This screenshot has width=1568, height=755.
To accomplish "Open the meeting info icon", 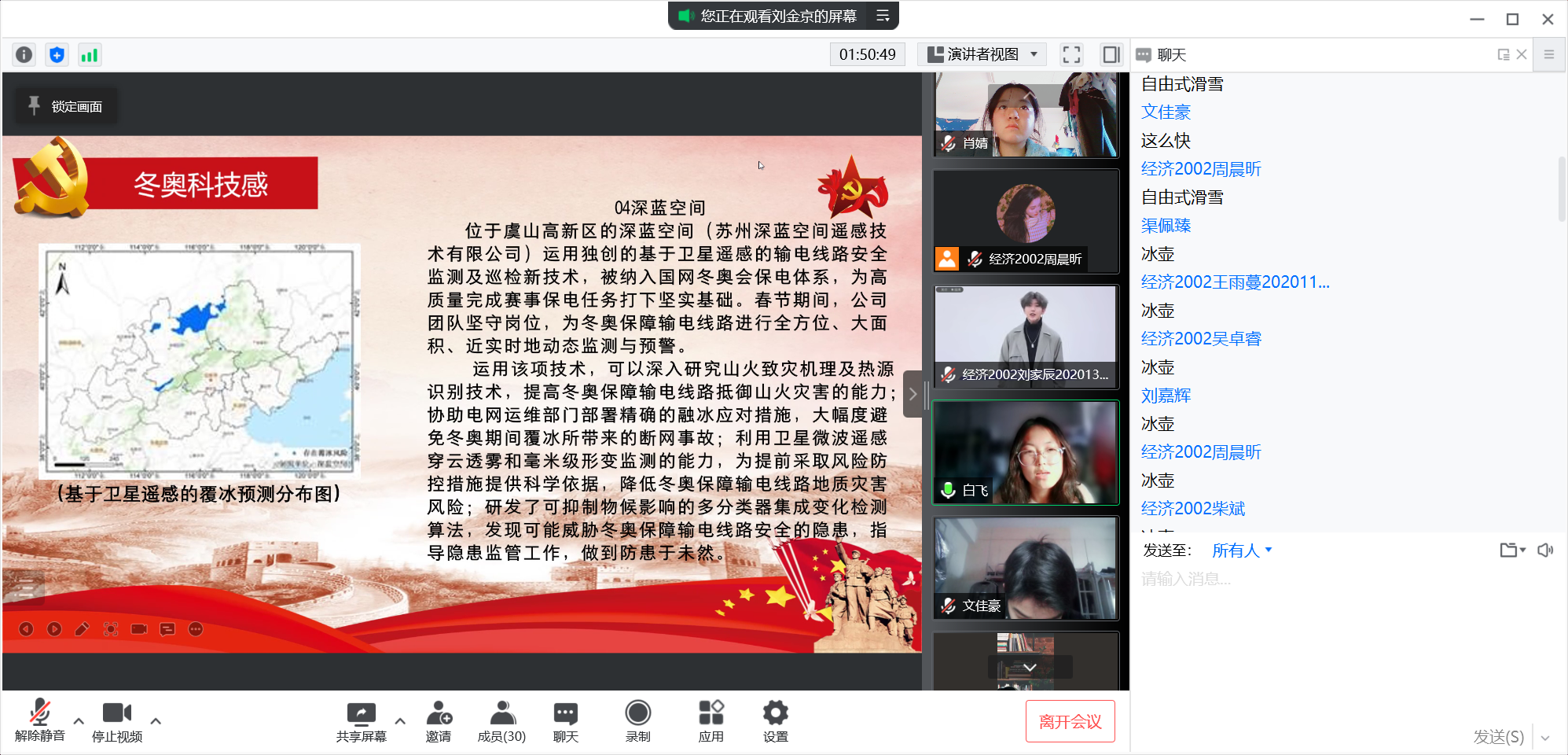I will [x=24, y=54].
